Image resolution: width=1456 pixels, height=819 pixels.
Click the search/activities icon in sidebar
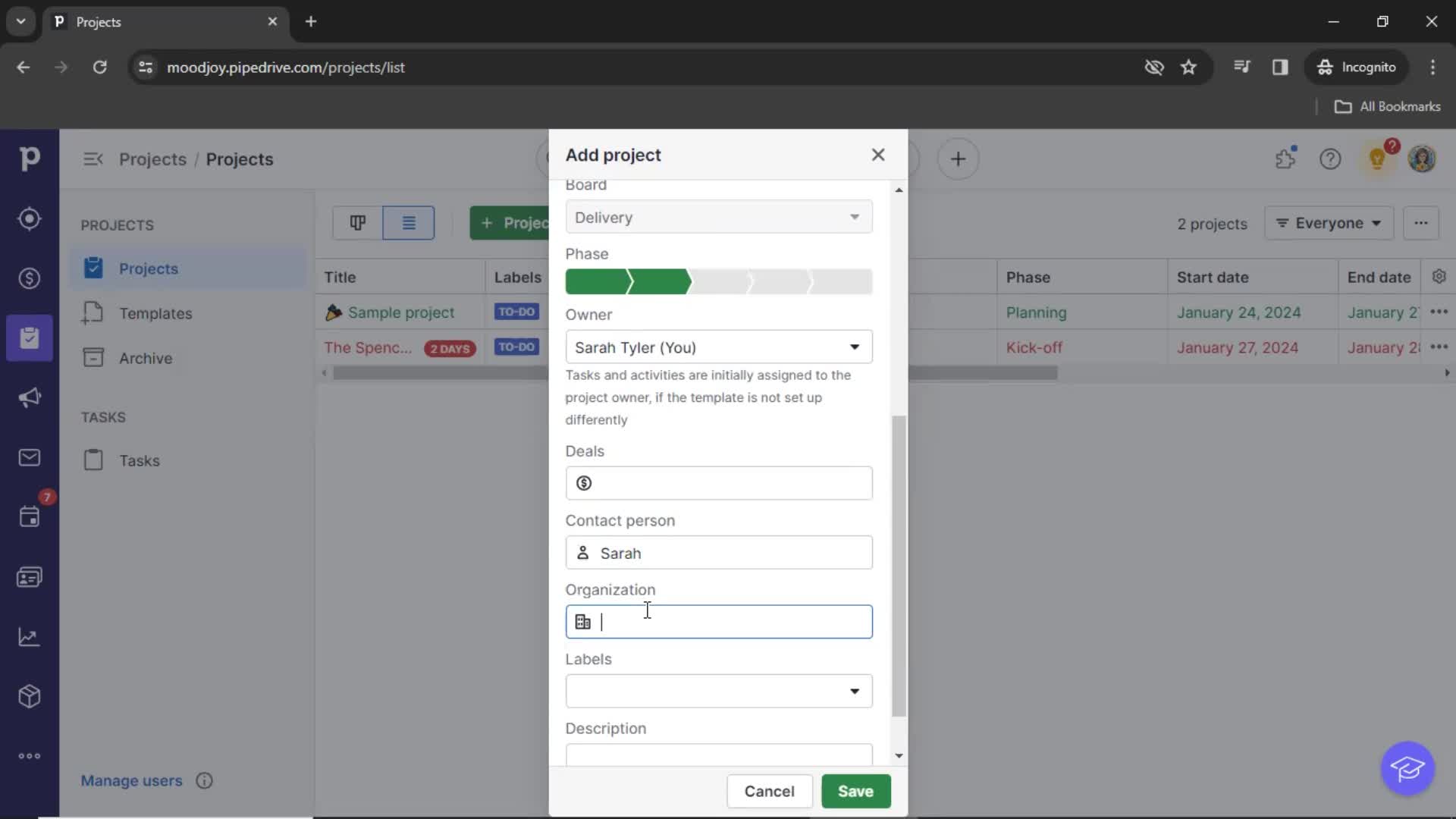coord(28,218)
